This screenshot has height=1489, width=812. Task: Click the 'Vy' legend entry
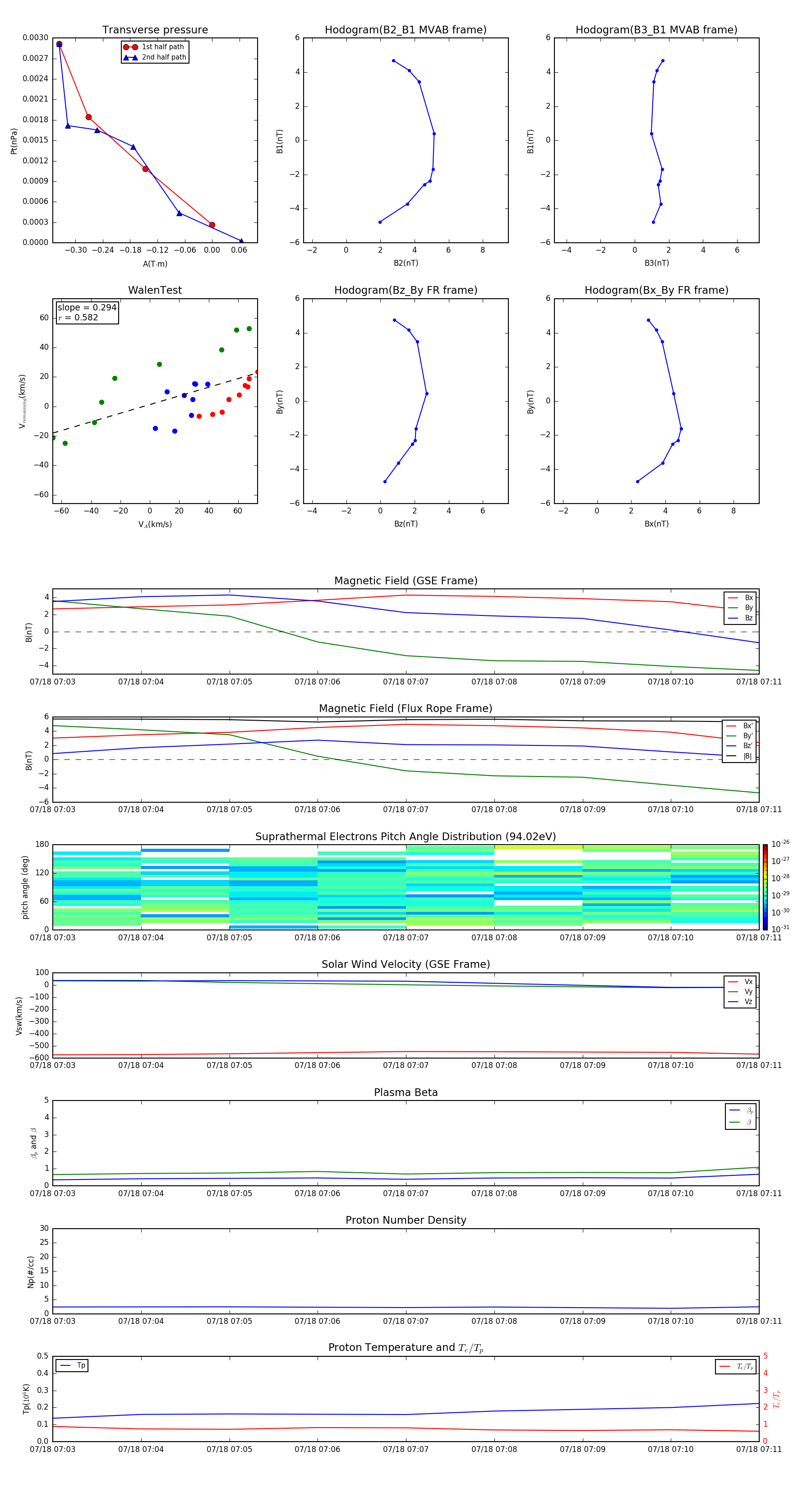pyautogui.click(x=740, y=991)
